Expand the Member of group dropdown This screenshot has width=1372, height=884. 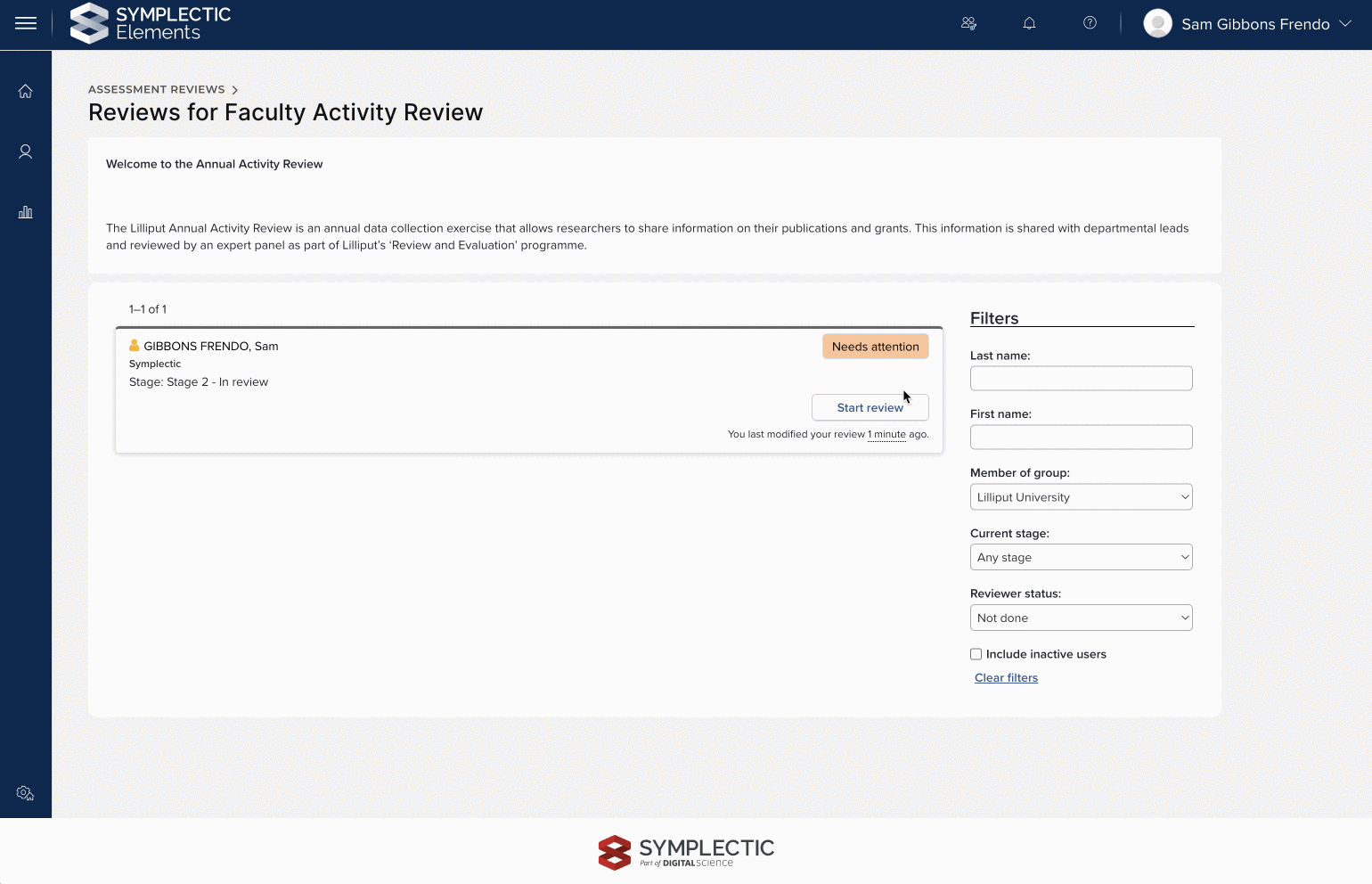(1081, 497)
